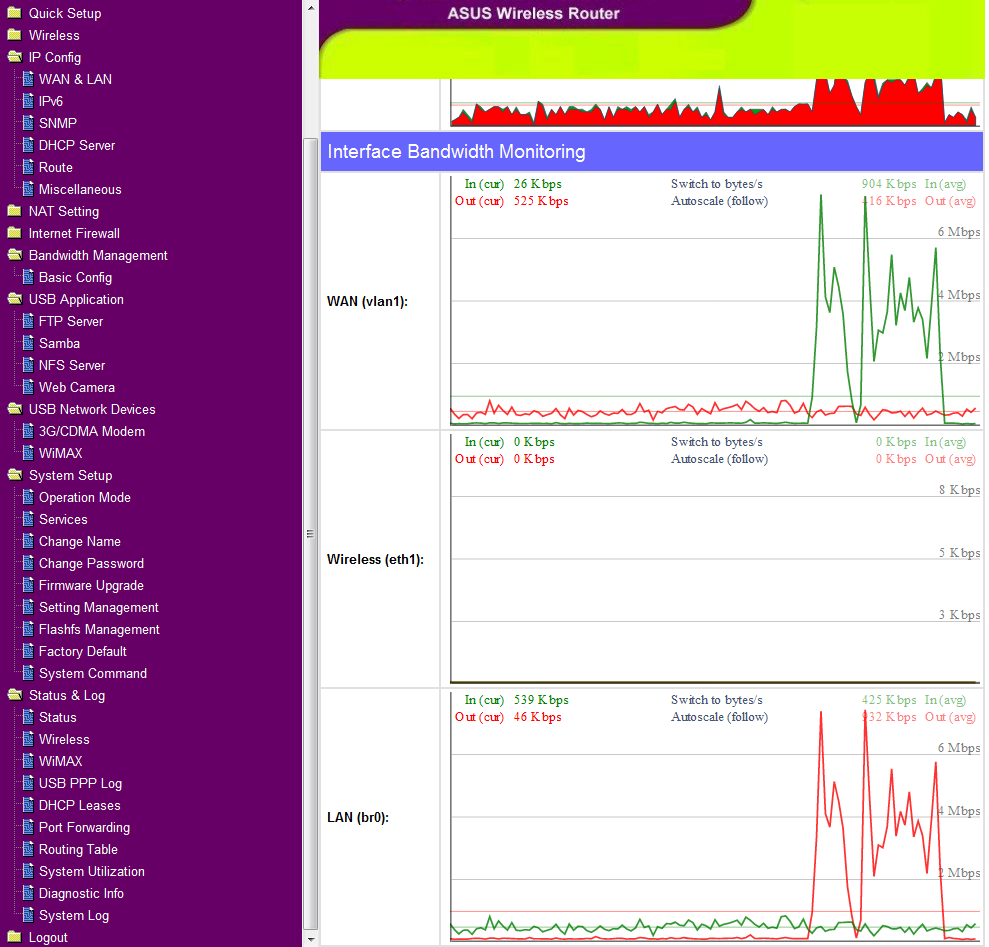Click the page icon beside WAN & LAN
Viewport: 989px width, 947px height.
pyautogui.click(x=29, y=79)
